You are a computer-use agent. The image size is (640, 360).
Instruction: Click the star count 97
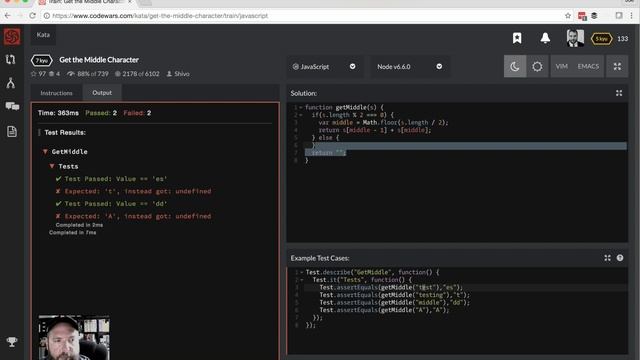38,74
